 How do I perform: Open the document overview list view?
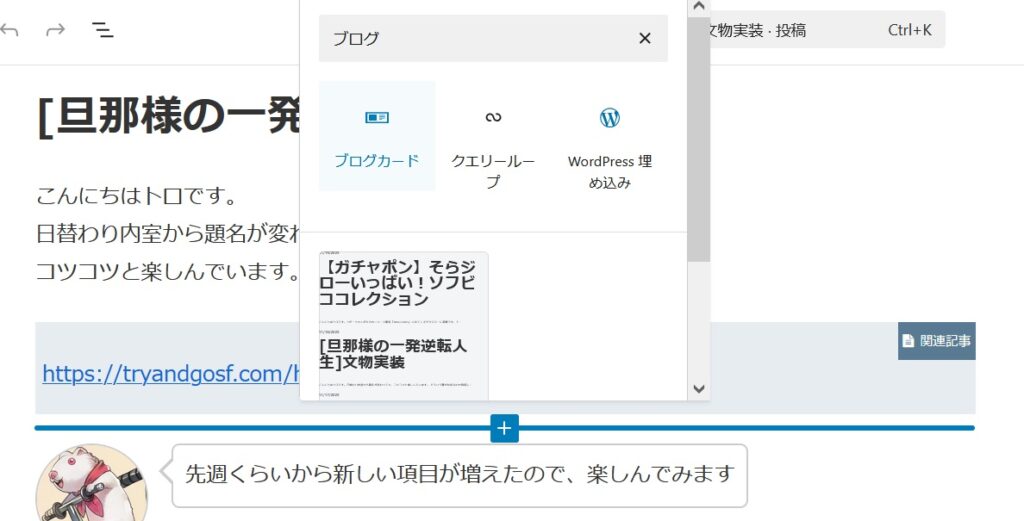[102, 30]
